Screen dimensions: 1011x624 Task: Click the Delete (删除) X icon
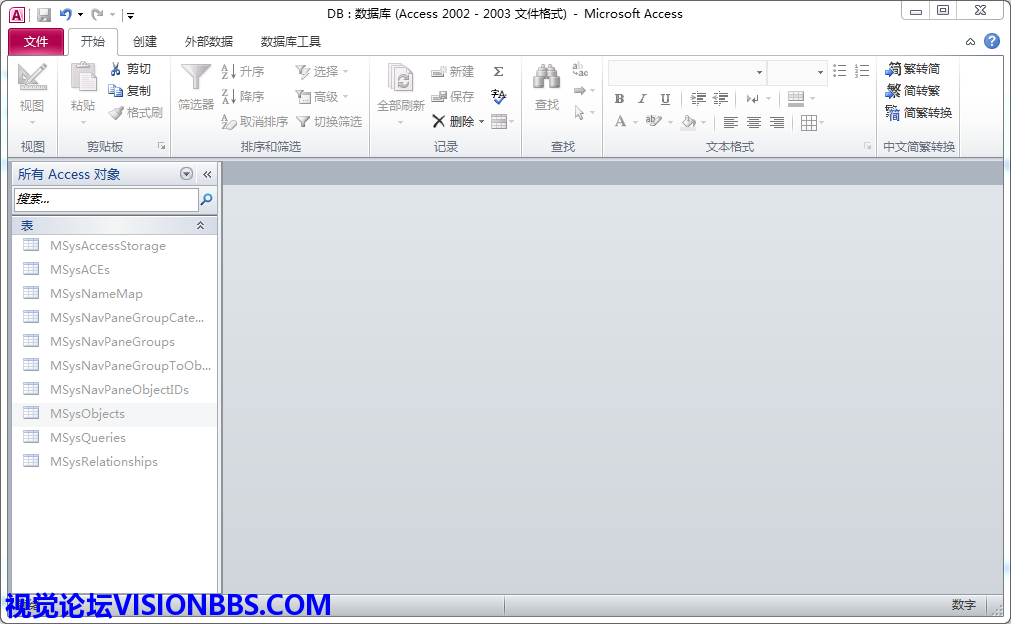[439, 121]
